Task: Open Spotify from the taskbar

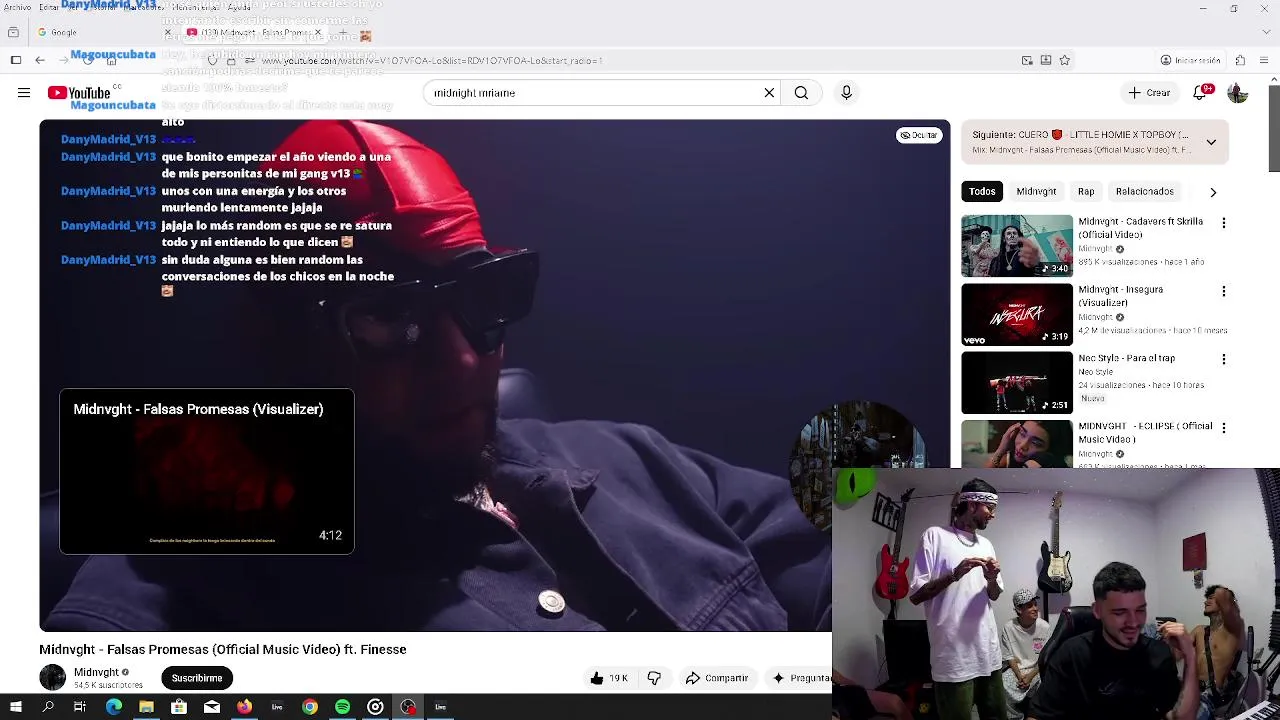Action: 343,707
